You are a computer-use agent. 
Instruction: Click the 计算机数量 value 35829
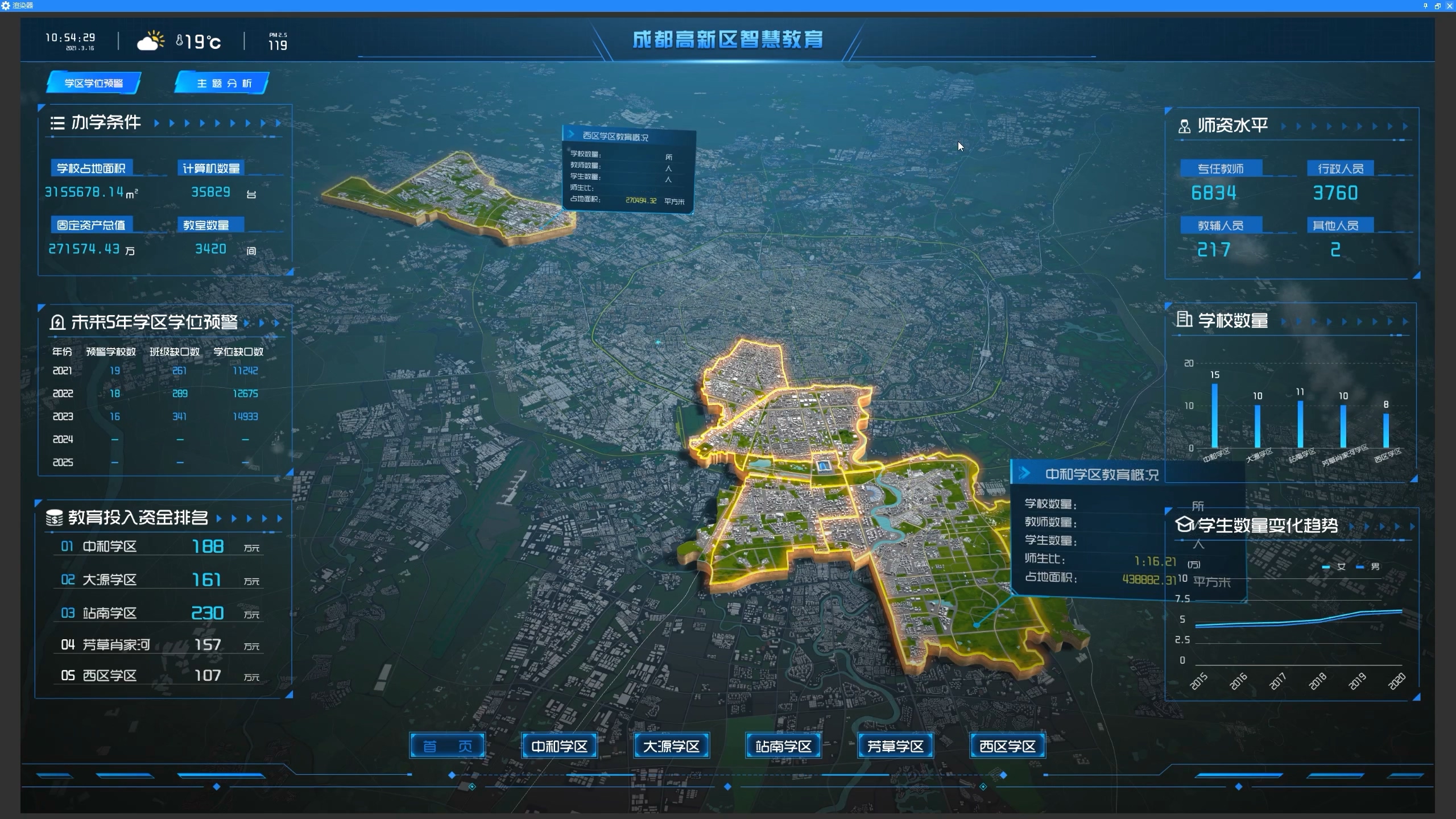[x=210, y=192]
